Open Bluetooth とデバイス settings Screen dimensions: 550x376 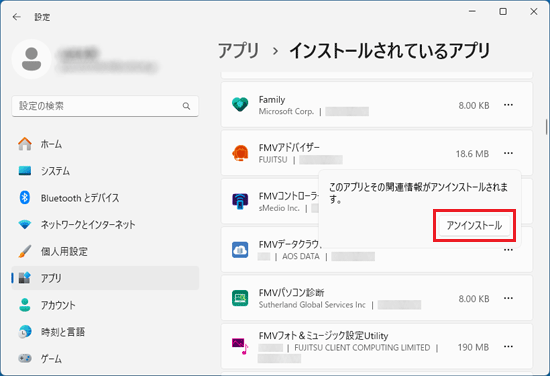105,198
